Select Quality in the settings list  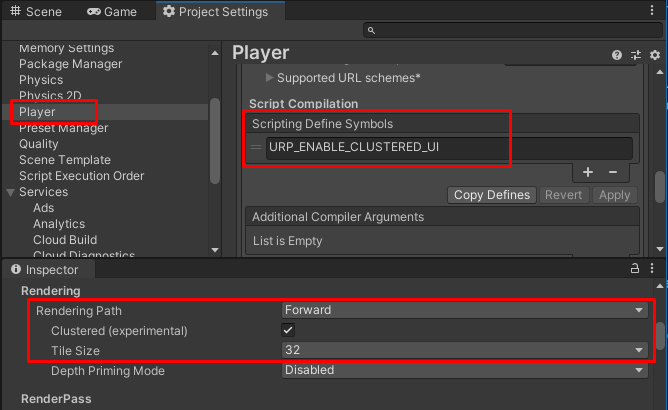[39, 144]
